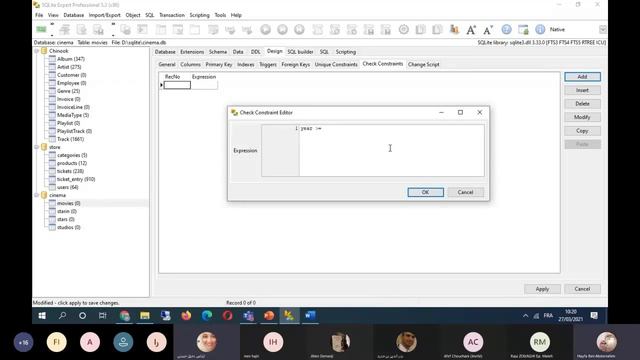Open the View menu
The height and width of the screenshot is (360, 640).
pyautogui.click(x=53, y=15)
